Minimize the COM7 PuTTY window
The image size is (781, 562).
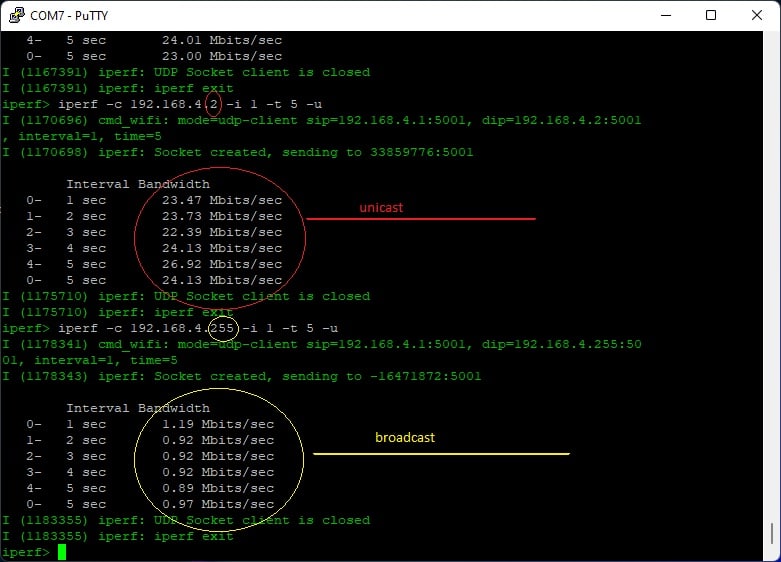665,15
